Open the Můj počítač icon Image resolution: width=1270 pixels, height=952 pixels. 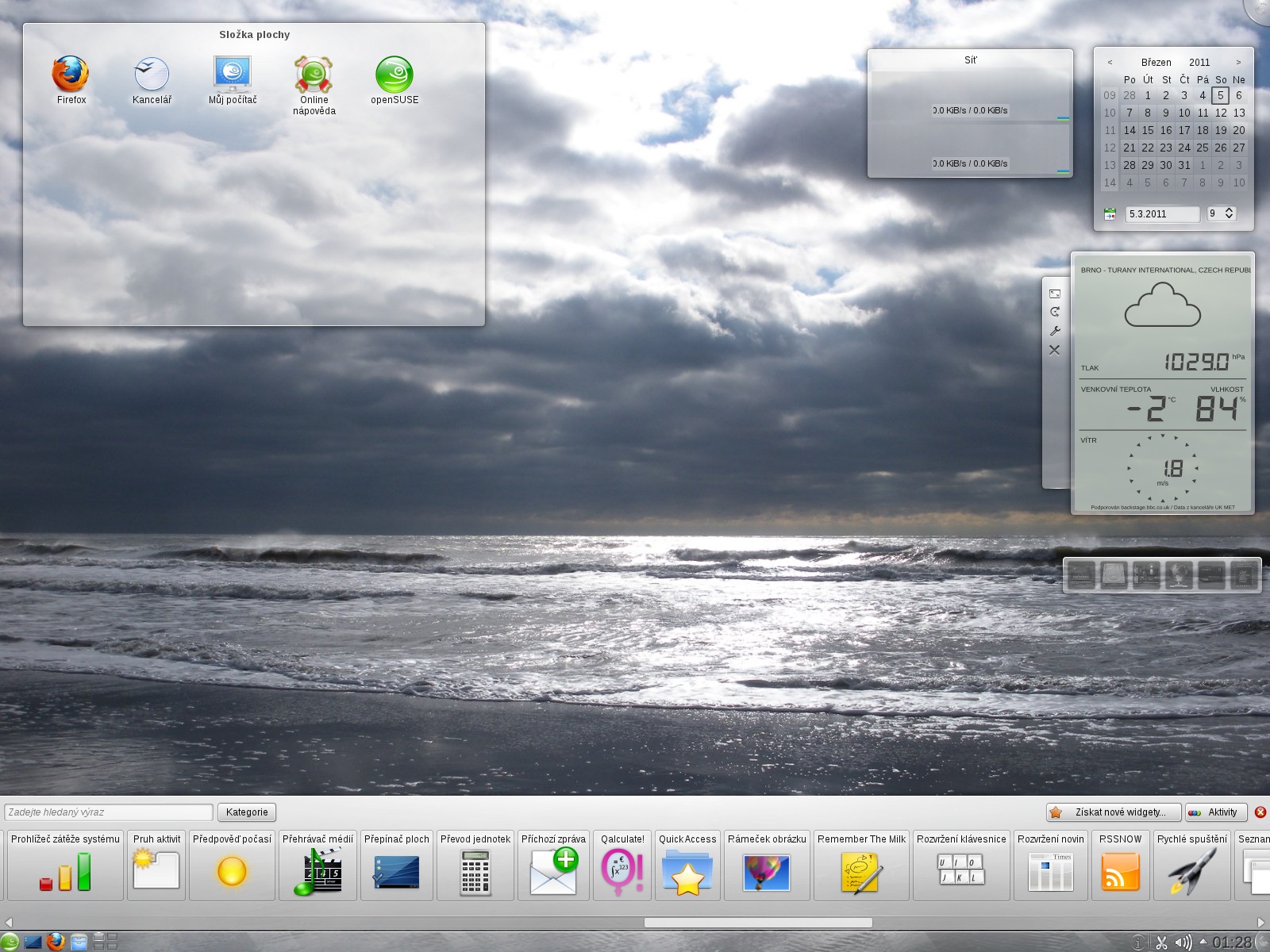coord(233,75)
